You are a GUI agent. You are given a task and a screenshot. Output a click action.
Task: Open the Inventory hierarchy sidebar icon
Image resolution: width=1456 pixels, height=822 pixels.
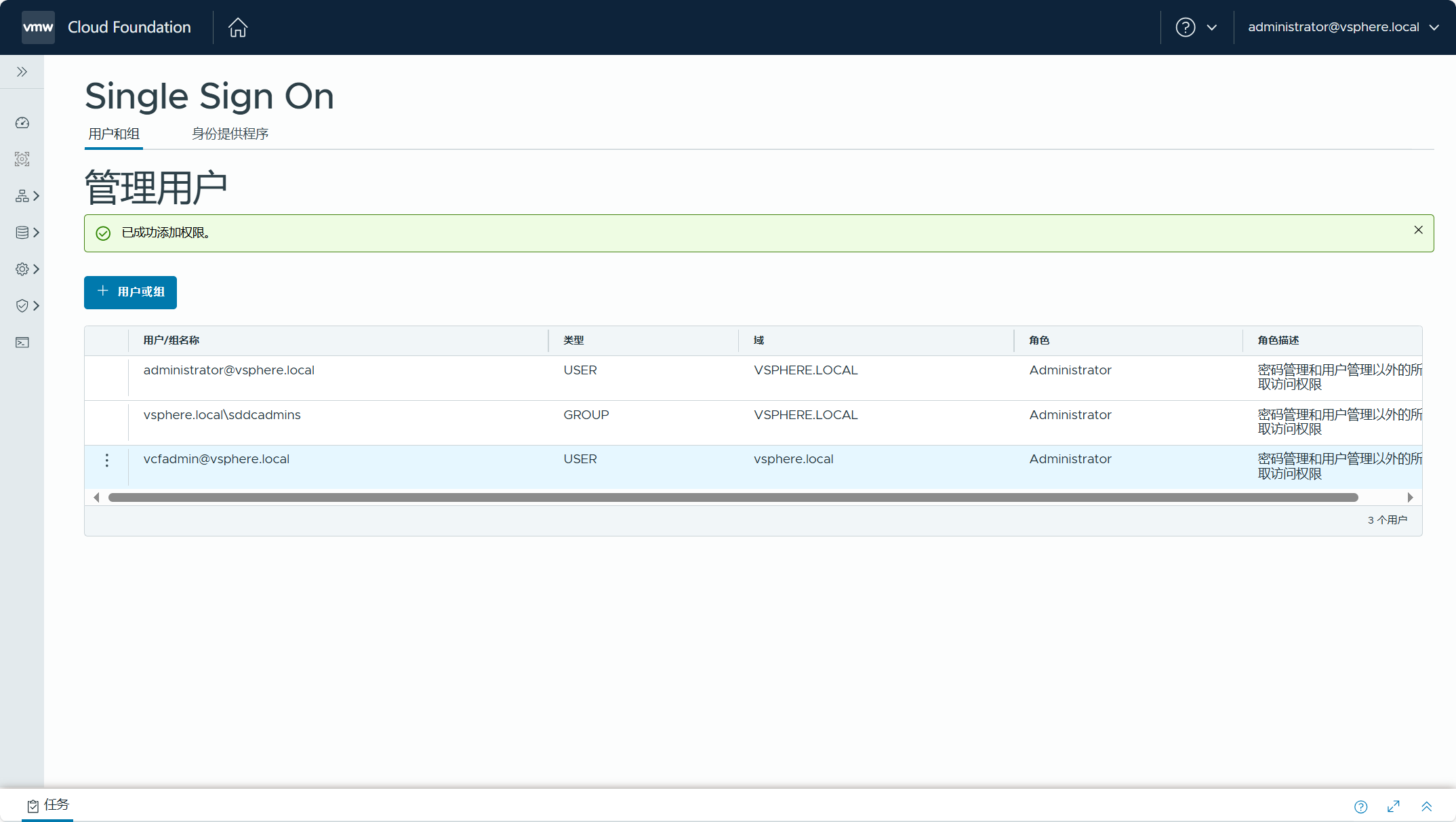(22, 196)
